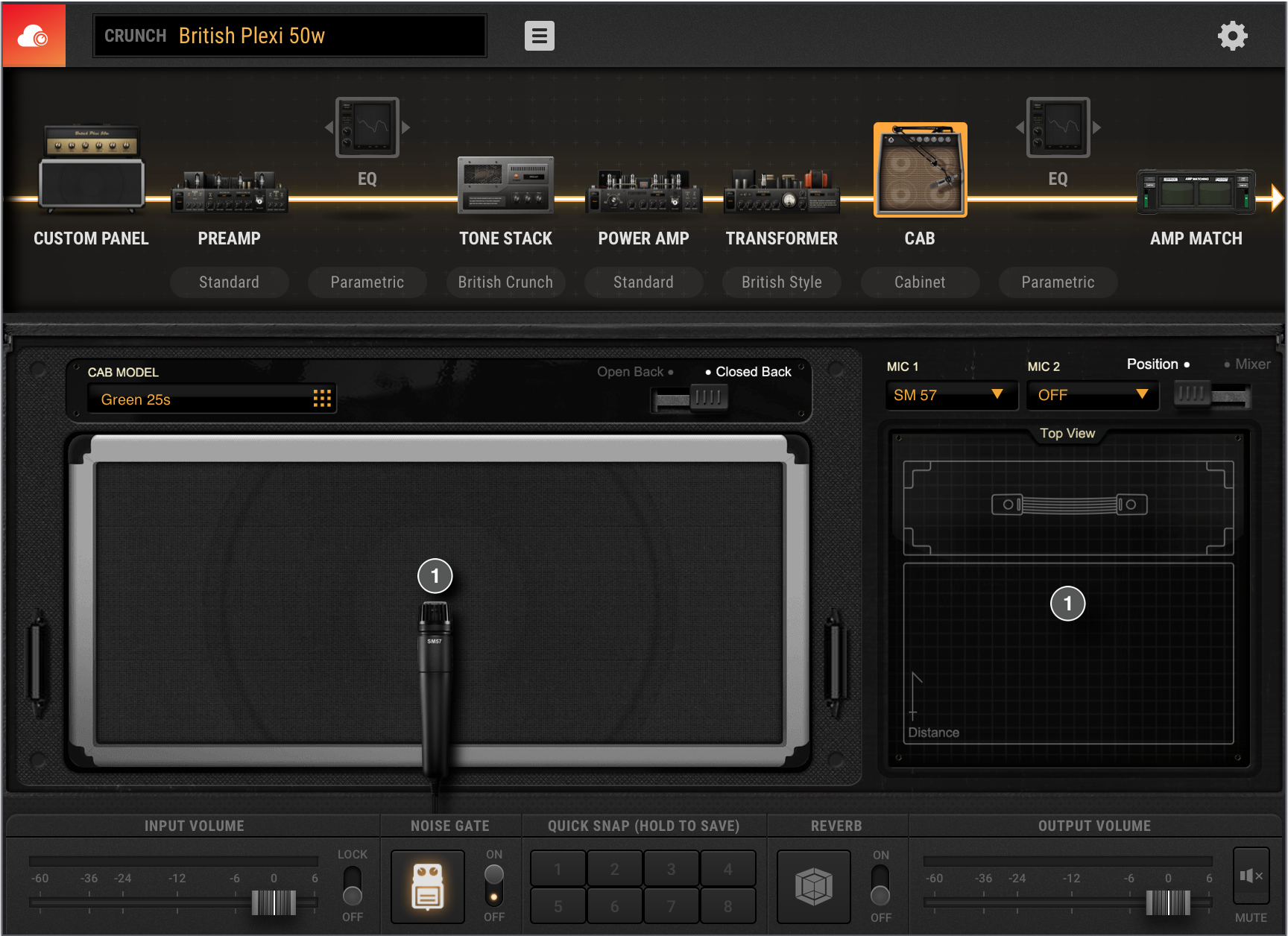The width and height of the screenshot is (1288, 936).
Task: Open the settings gear
Action: (1232, 36)
